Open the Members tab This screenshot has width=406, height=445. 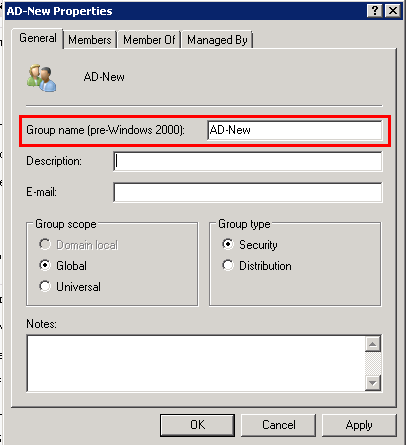click(90, 40)
